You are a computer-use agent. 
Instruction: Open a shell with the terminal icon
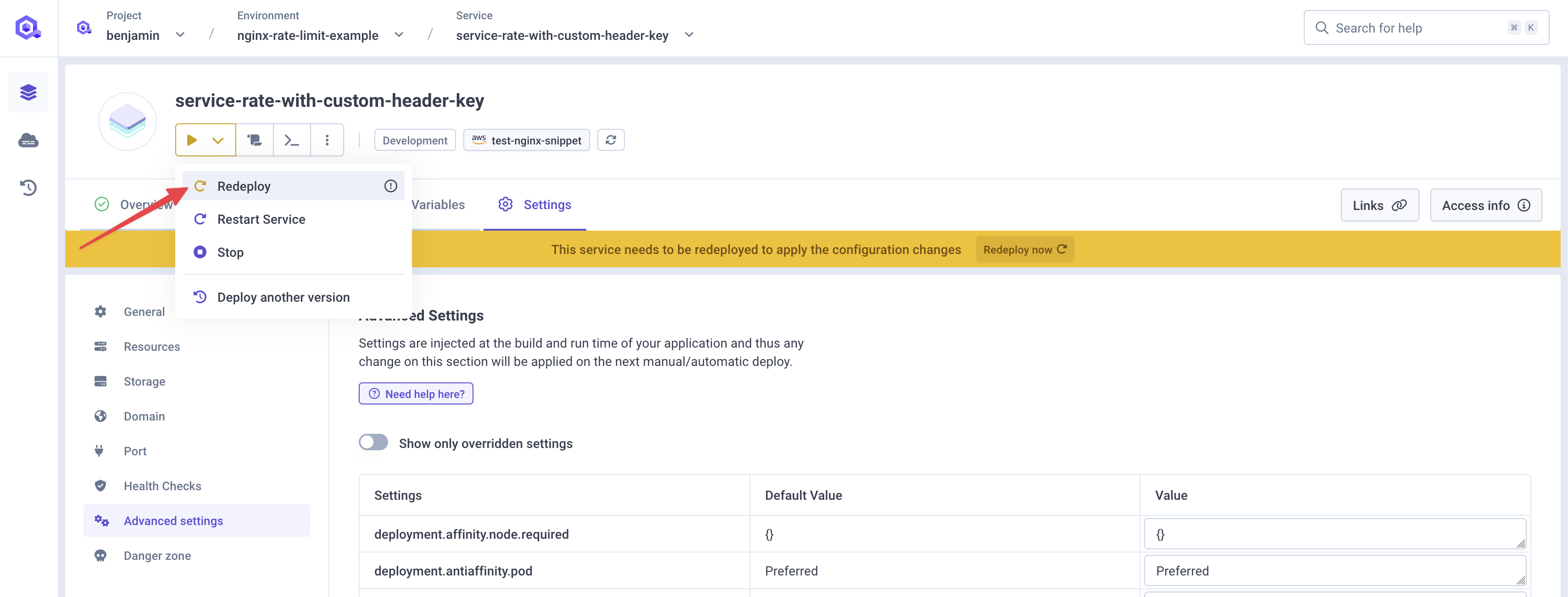[x=292, y=139]
